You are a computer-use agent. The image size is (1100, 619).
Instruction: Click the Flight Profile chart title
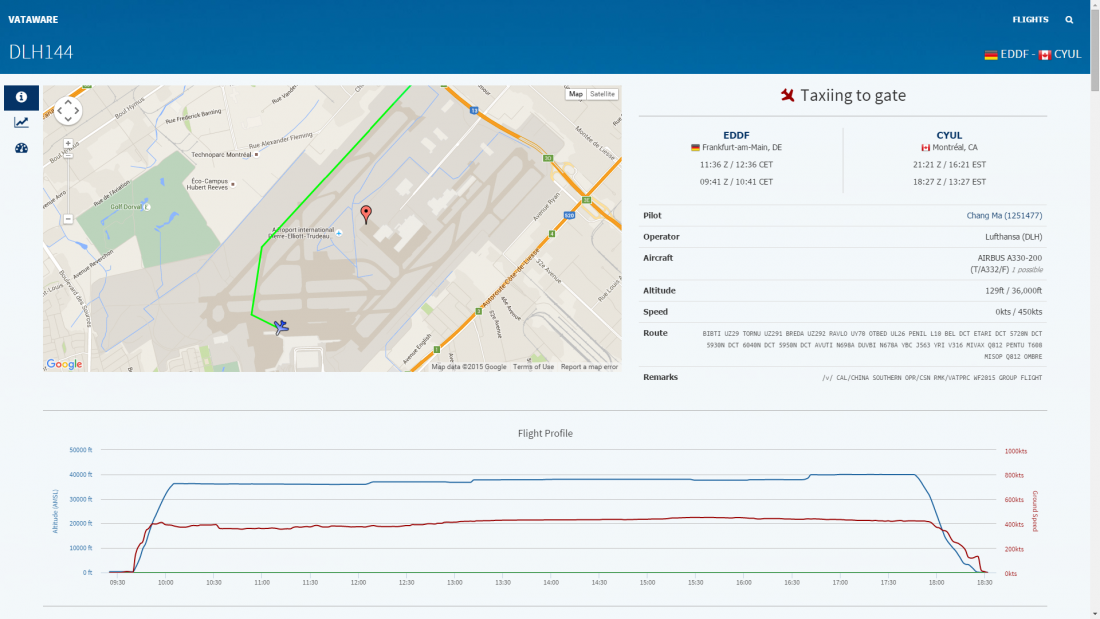(545, 434)
